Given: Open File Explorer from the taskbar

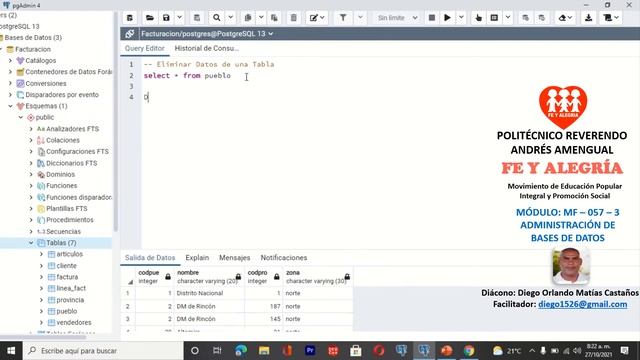Looking at the screenshot, I should (x=264, y=351).
